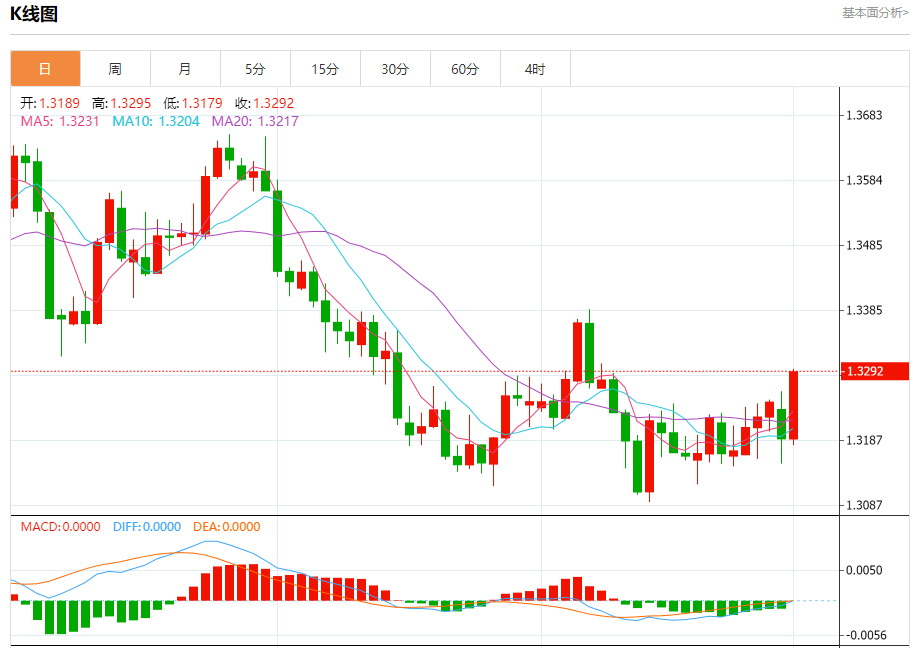This screenshot has height=648, width=919.
Task: Open the 4时 interval tab
Action: coord(535,69)
